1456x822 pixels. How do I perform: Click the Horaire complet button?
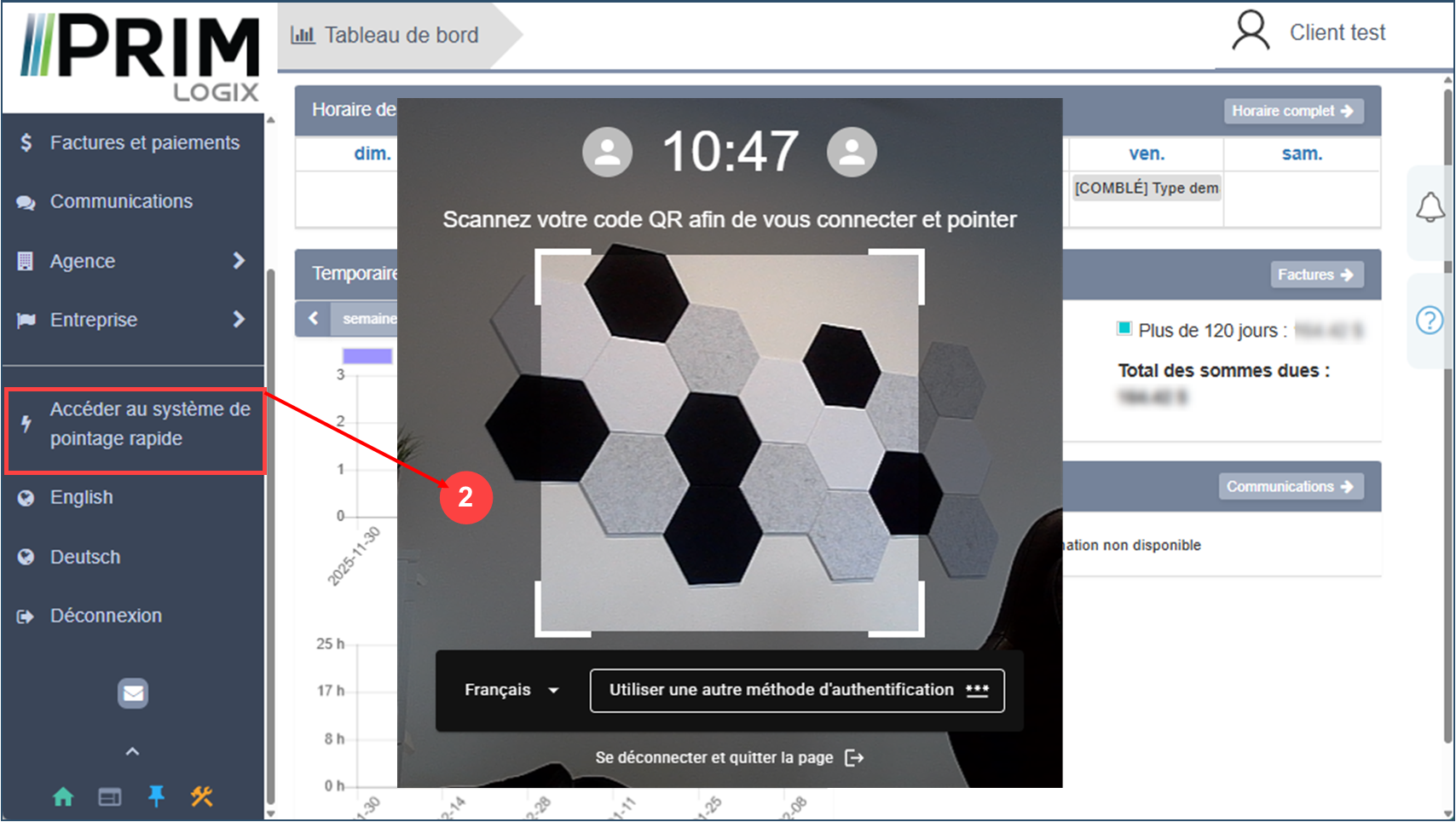[1292, 111]
